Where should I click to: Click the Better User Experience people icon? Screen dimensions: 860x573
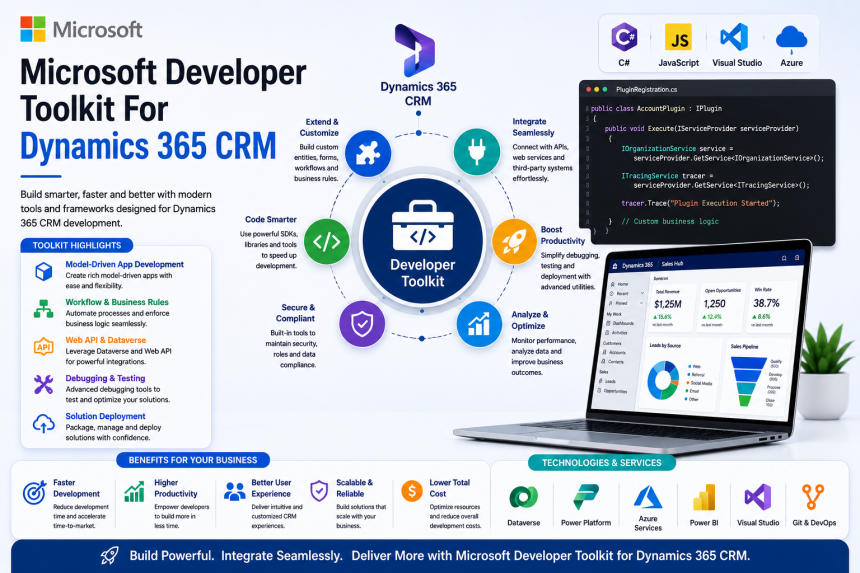click(235, 491)
